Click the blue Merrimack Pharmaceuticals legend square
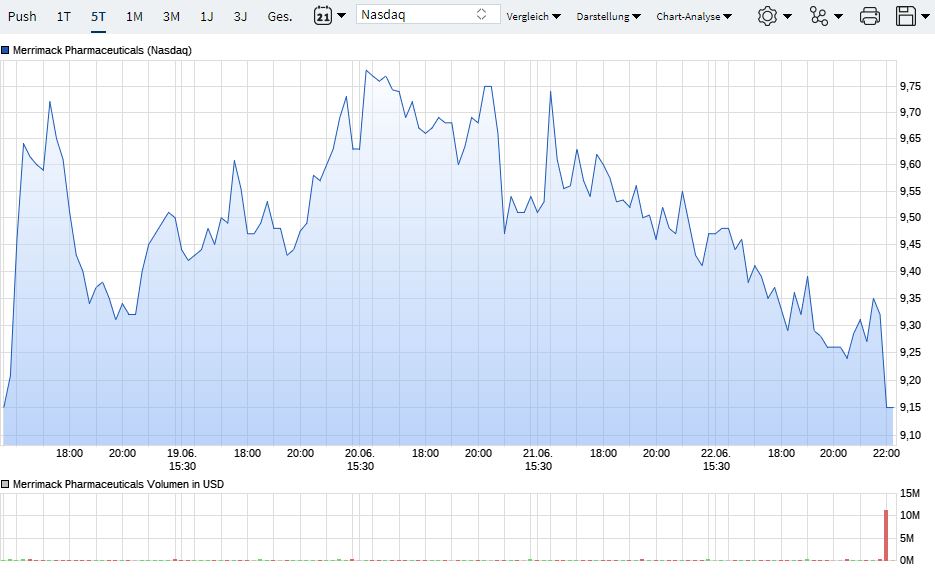935x580 pixels. [5, 50]
